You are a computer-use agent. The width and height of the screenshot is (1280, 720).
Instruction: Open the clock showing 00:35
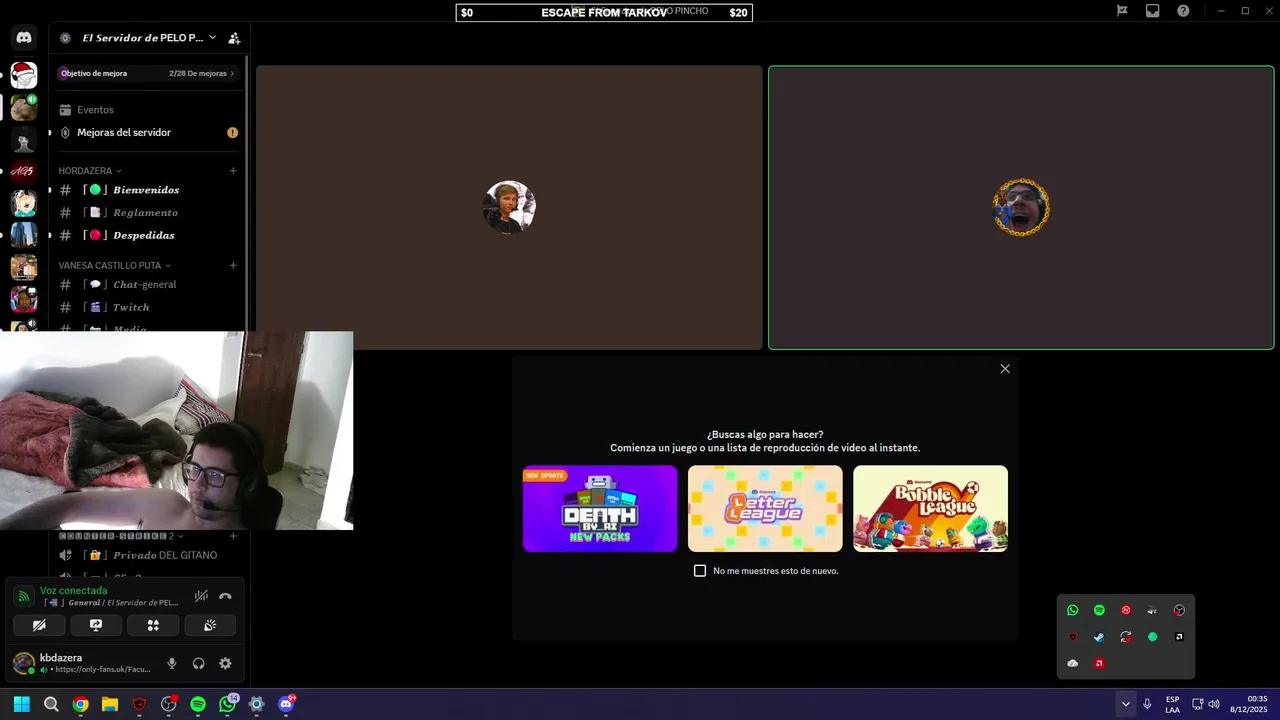pos(1249,704)
